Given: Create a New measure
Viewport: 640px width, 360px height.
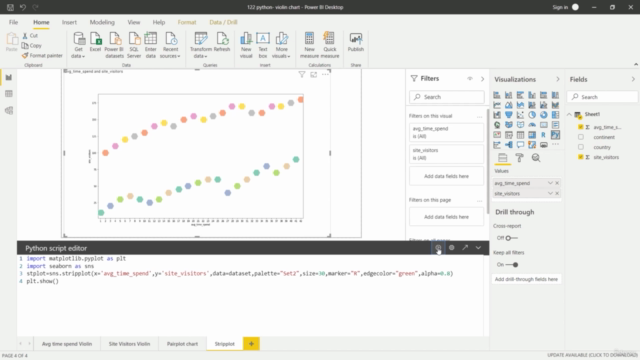Looking at the screenshot, I should click(x=309, y=45).
